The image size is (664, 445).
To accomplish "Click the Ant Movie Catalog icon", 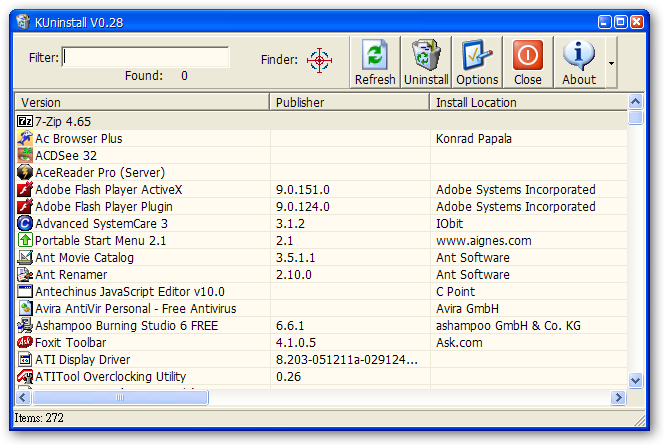I will 25,257.
